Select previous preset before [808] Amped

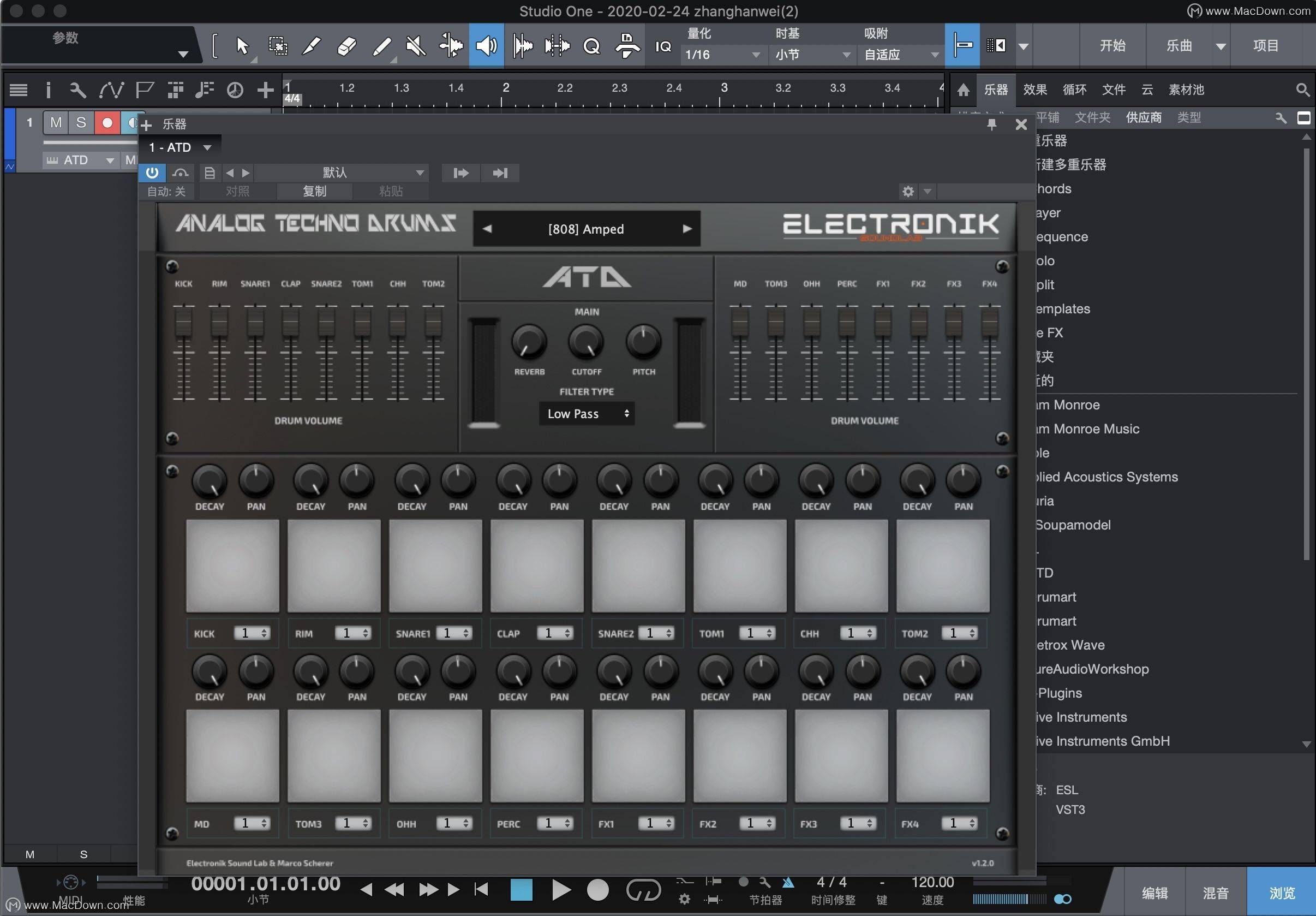pyautogui.click(x=487, y=229)
